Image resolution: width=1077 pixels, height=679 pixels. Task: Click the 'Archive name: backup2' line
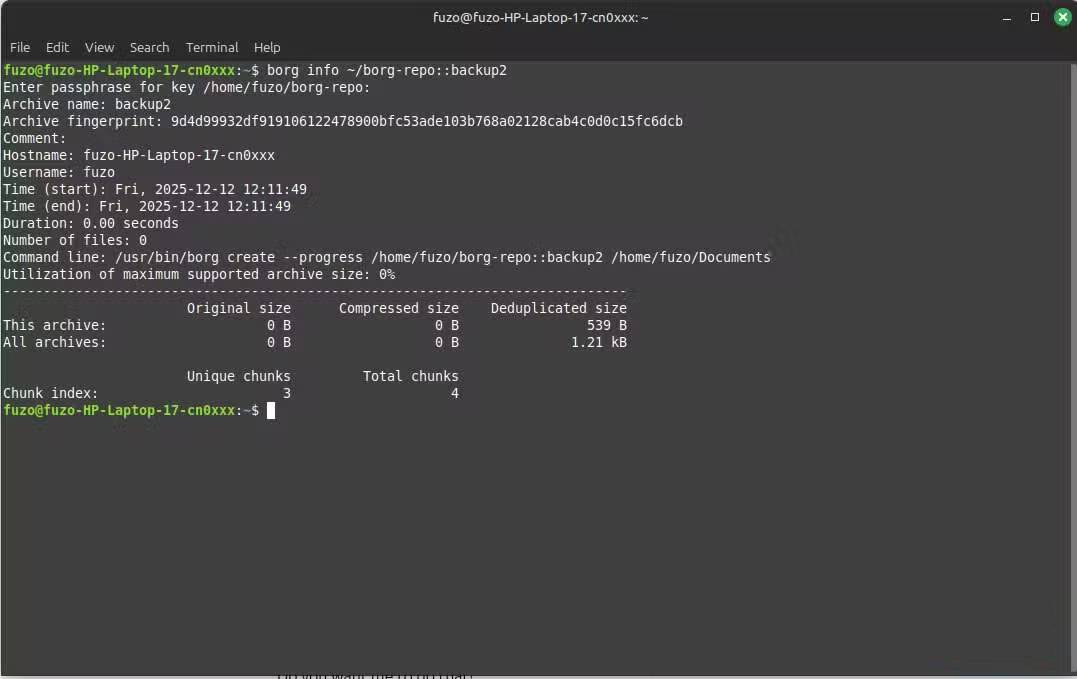point(87,104)
